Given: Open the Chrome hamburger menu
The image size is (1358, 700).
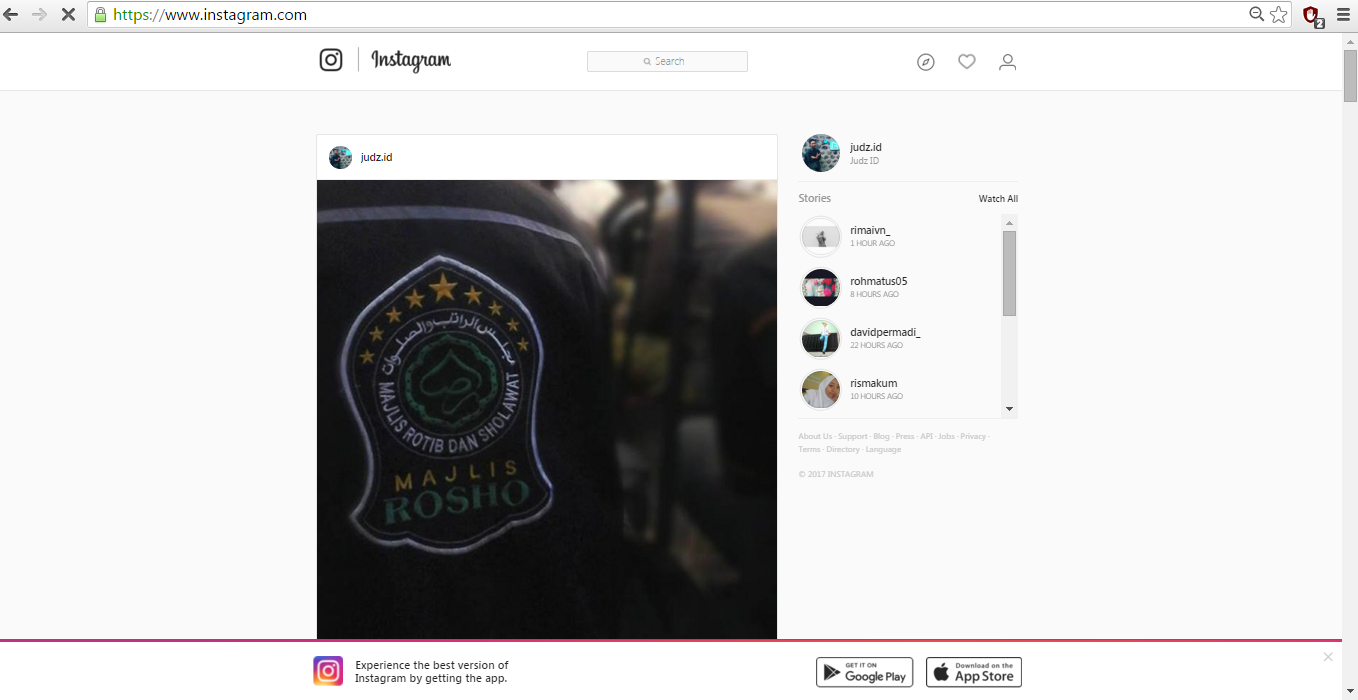Looking at the screenshot, I should [x=1344, y=15].
